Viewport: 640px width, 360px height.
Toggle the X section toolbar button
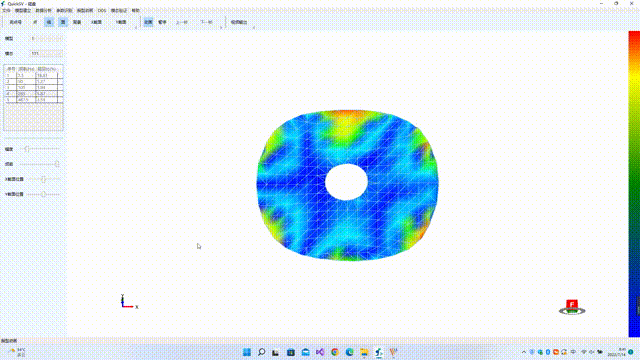[x=96, y=22]
